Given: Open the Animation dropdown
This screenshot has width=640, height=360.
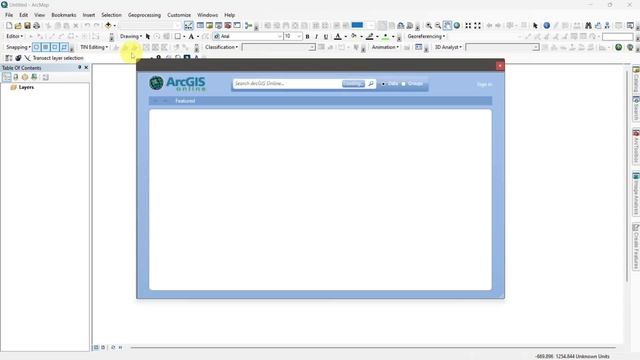Looking at the screenshot, I should [x=385, y=47].
